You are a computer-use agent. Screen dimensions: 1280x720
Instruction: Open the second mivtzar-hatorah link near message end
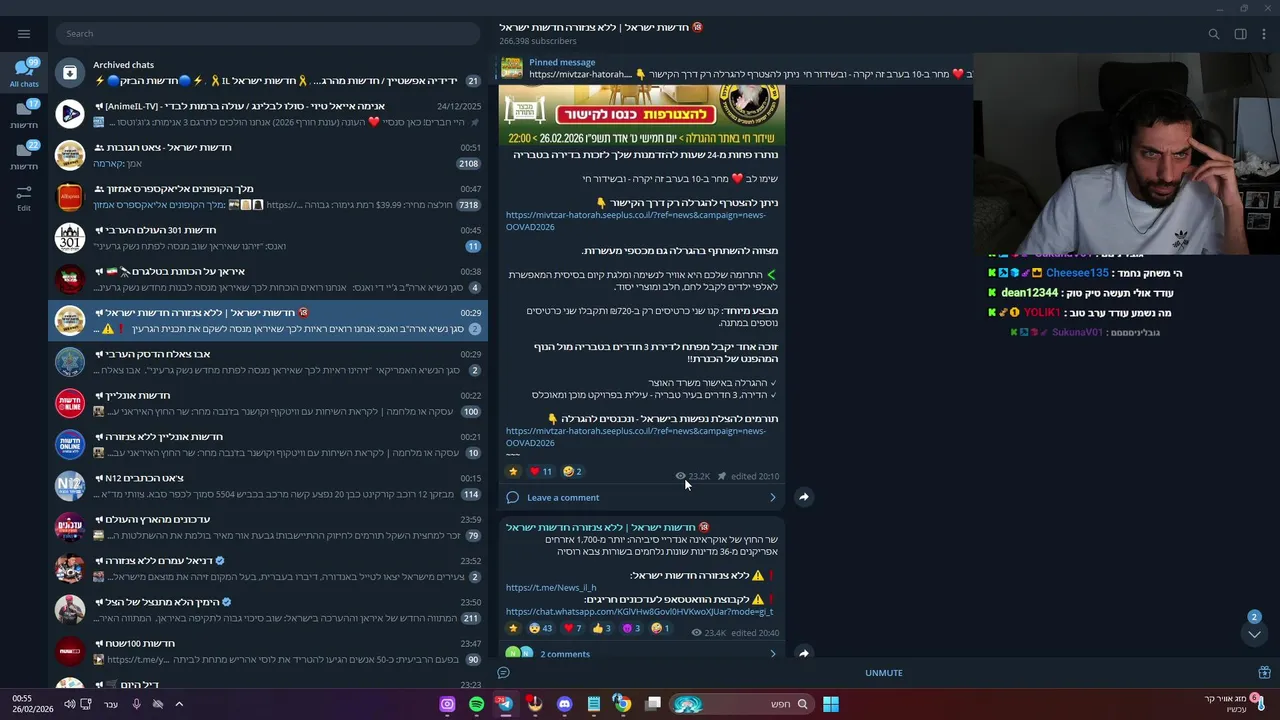[635, 437]
